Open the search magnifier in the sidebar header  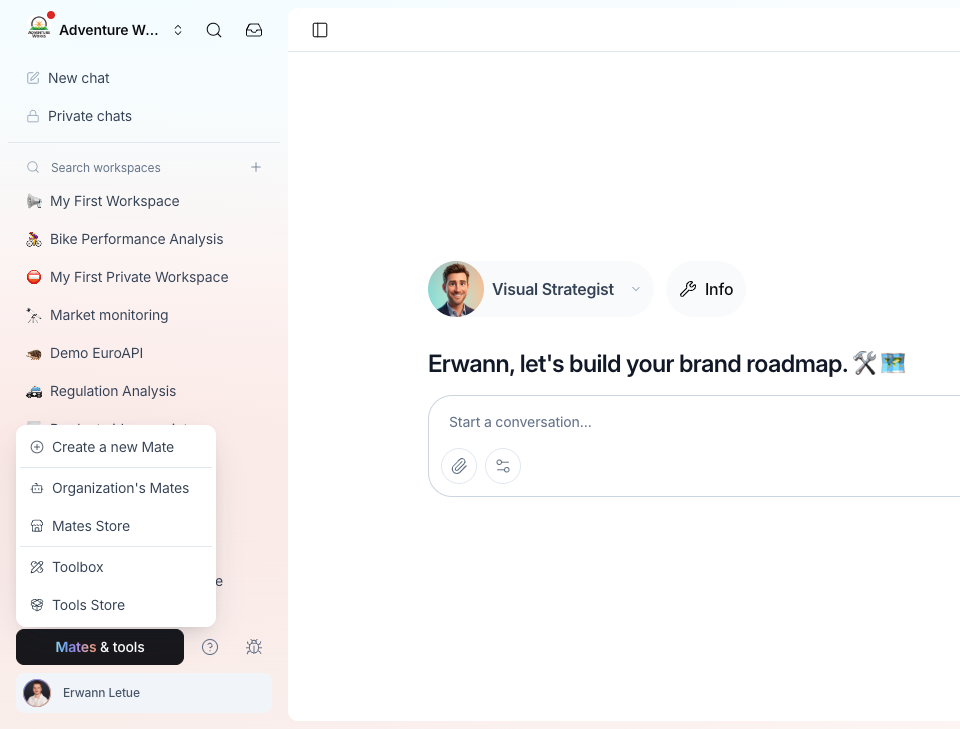click(214, 30)
